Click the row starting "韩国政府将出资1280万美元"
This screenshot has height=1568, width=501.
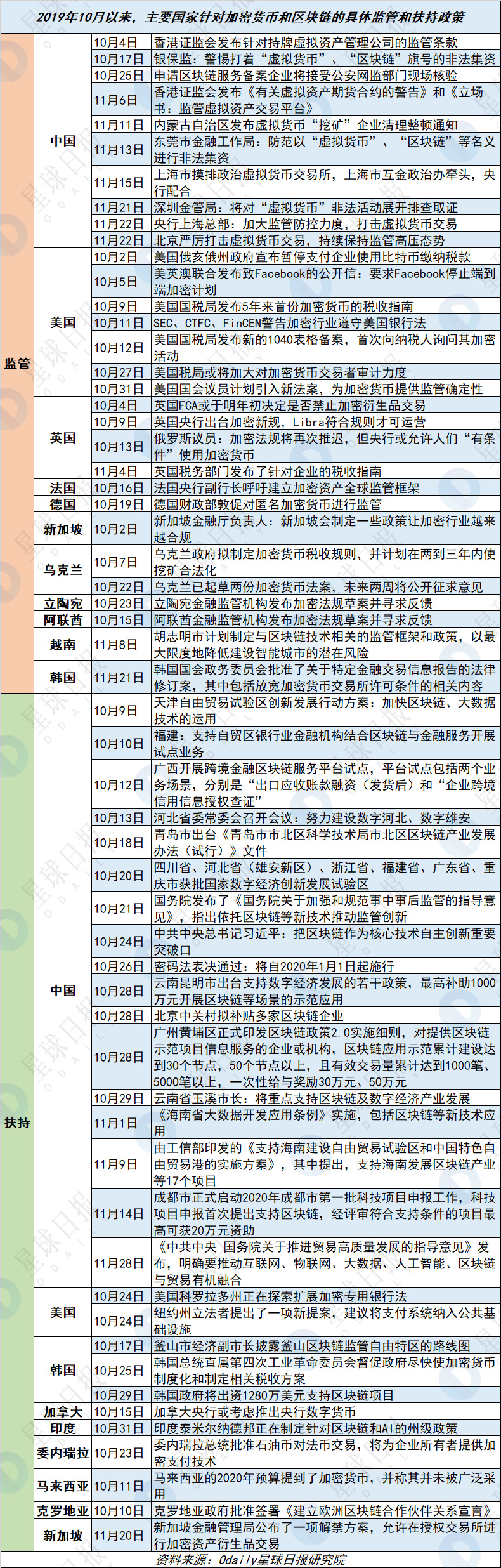(326, 1395)
